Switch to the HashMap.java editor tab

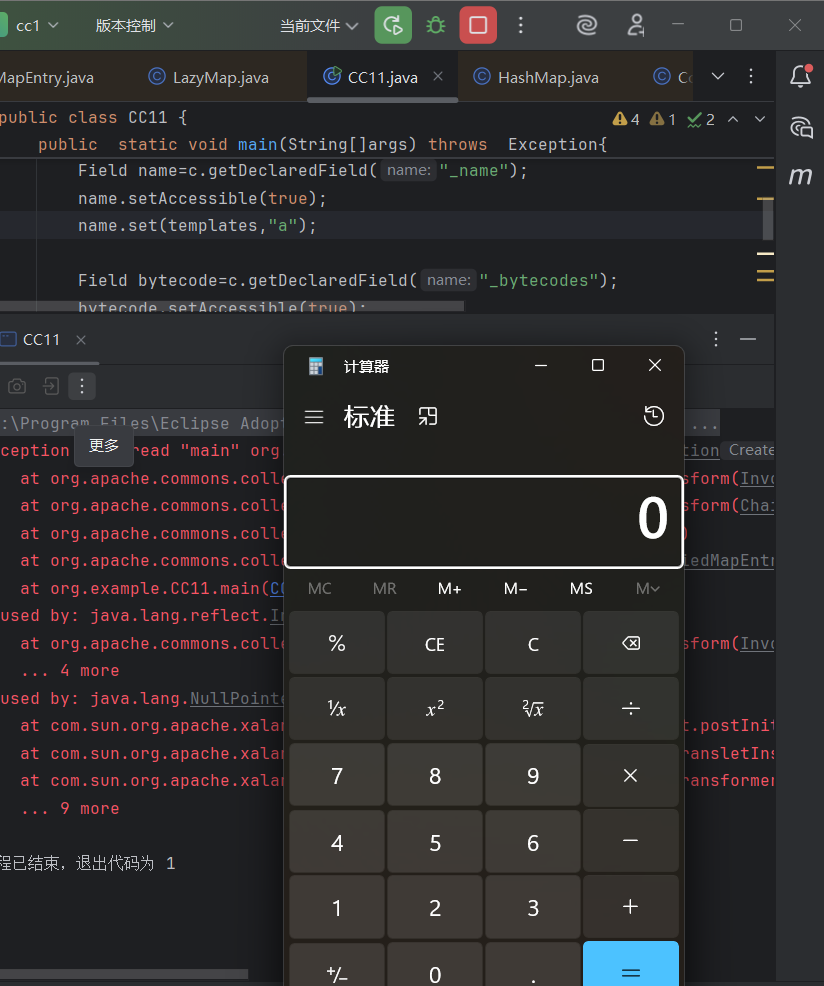[536, 77]
